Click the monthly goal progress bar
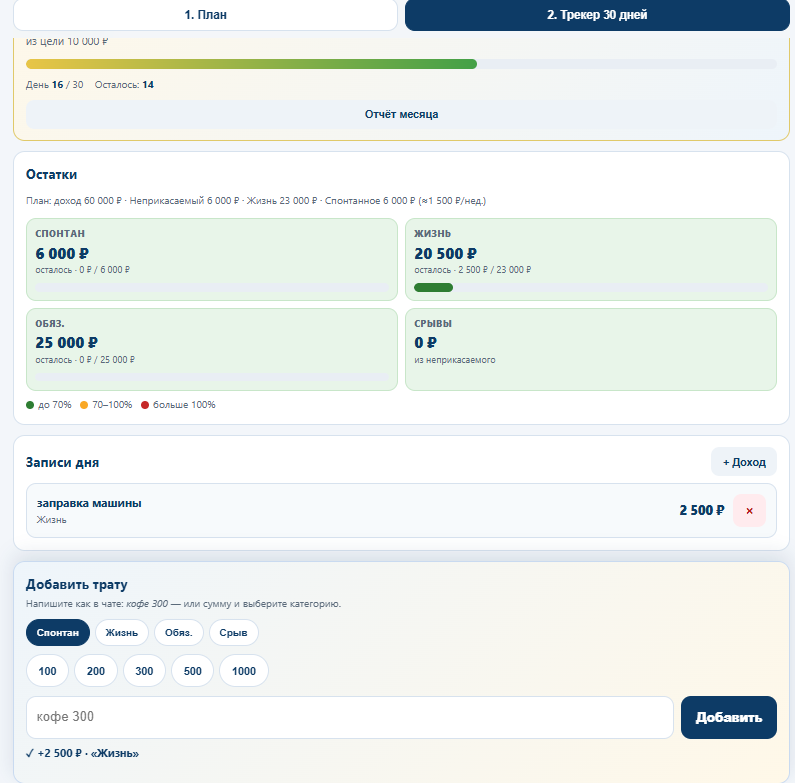The image size is (795, 783). coord(401,64)
